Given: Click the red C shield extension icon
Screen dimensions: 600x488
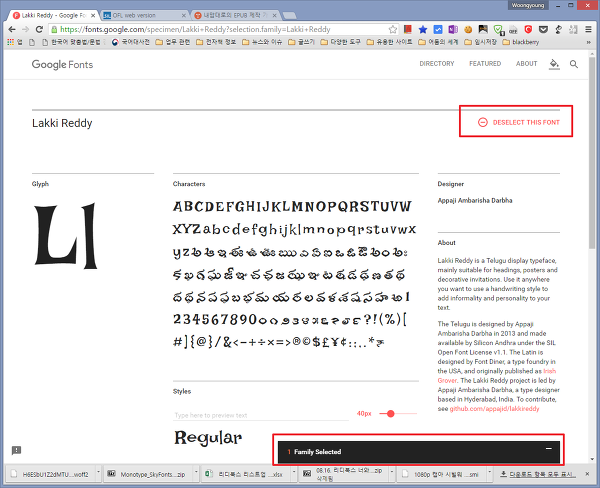Looking at the screenshot, I should tap(528, 29).
